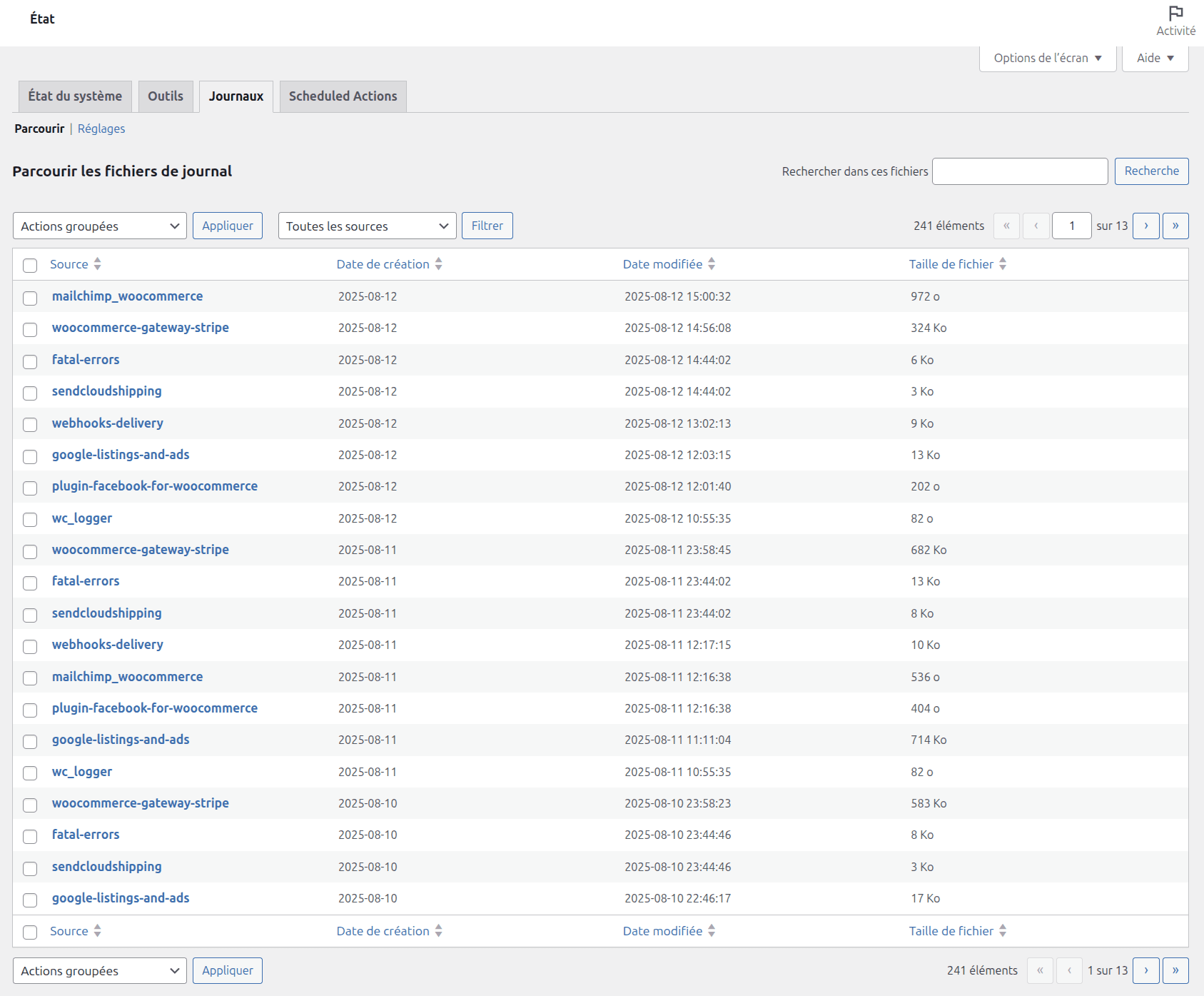Open the Actions groupées dropdown
The width and height of the screenshot is (1204, 996).
[99, 226]
